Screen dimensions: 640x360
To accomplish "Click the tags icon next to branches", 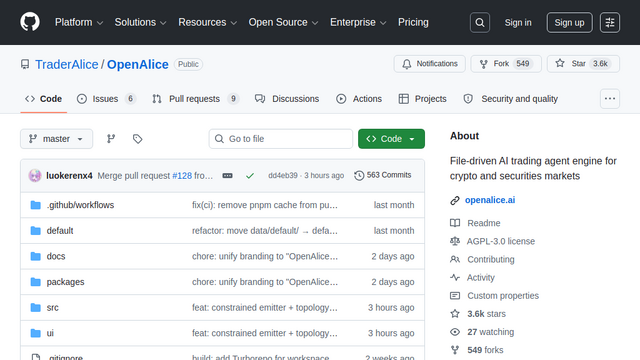I will click(138, 139).
